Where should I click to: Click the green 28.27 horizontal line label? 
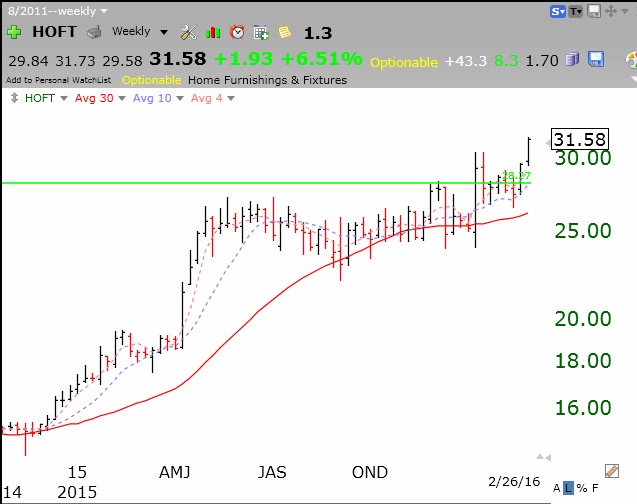coord(516,176)
